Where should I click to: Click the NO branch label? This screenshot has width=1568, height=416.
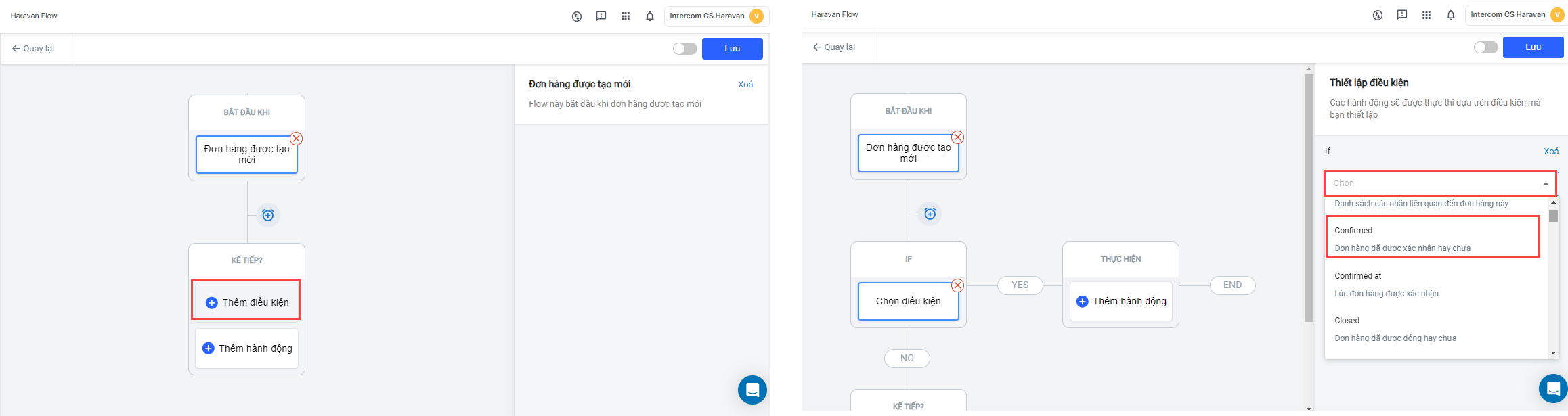pos(907,359)
